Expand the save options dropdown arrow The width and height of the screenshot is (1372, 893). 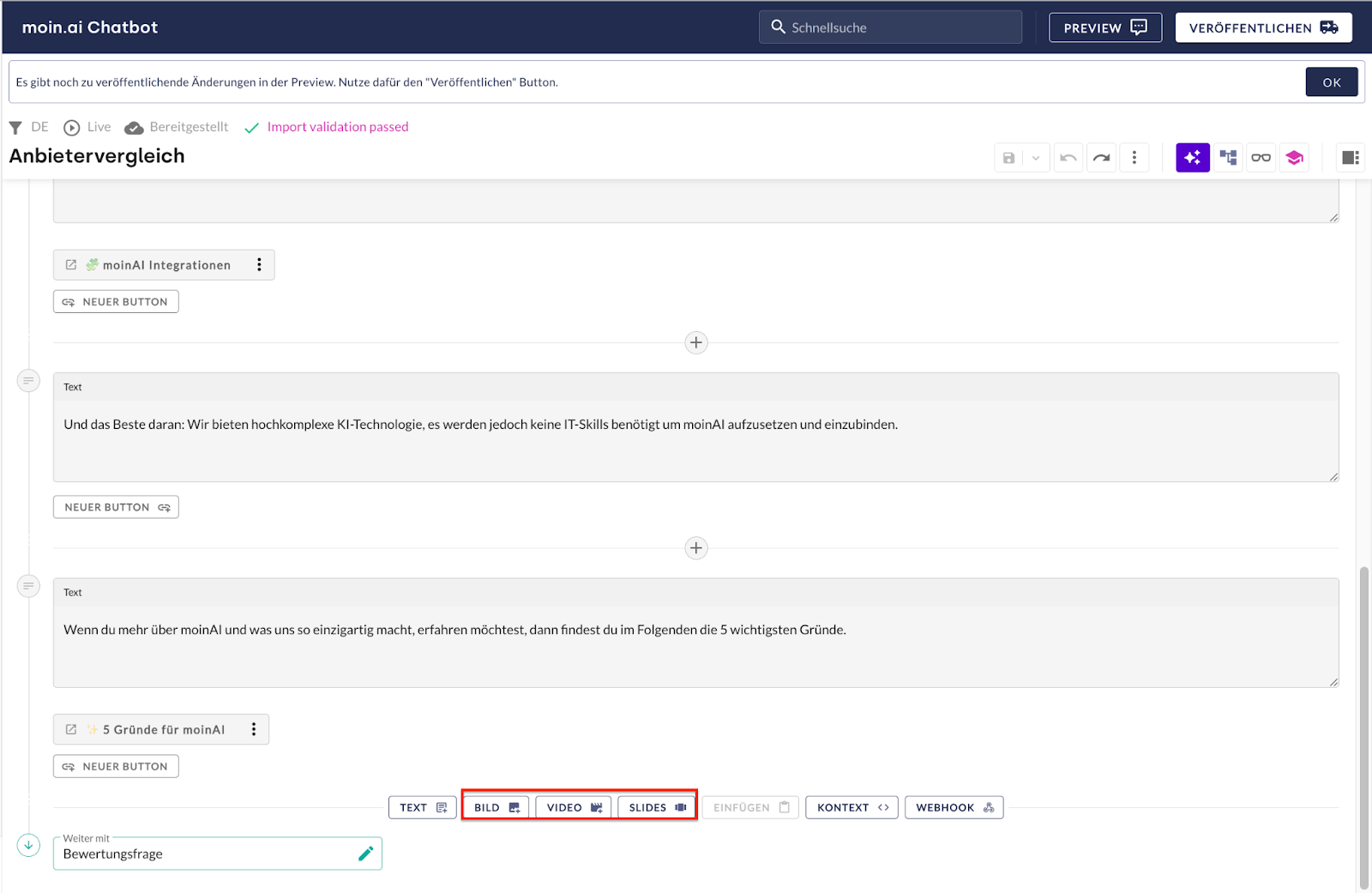[x=1036, y=158]
